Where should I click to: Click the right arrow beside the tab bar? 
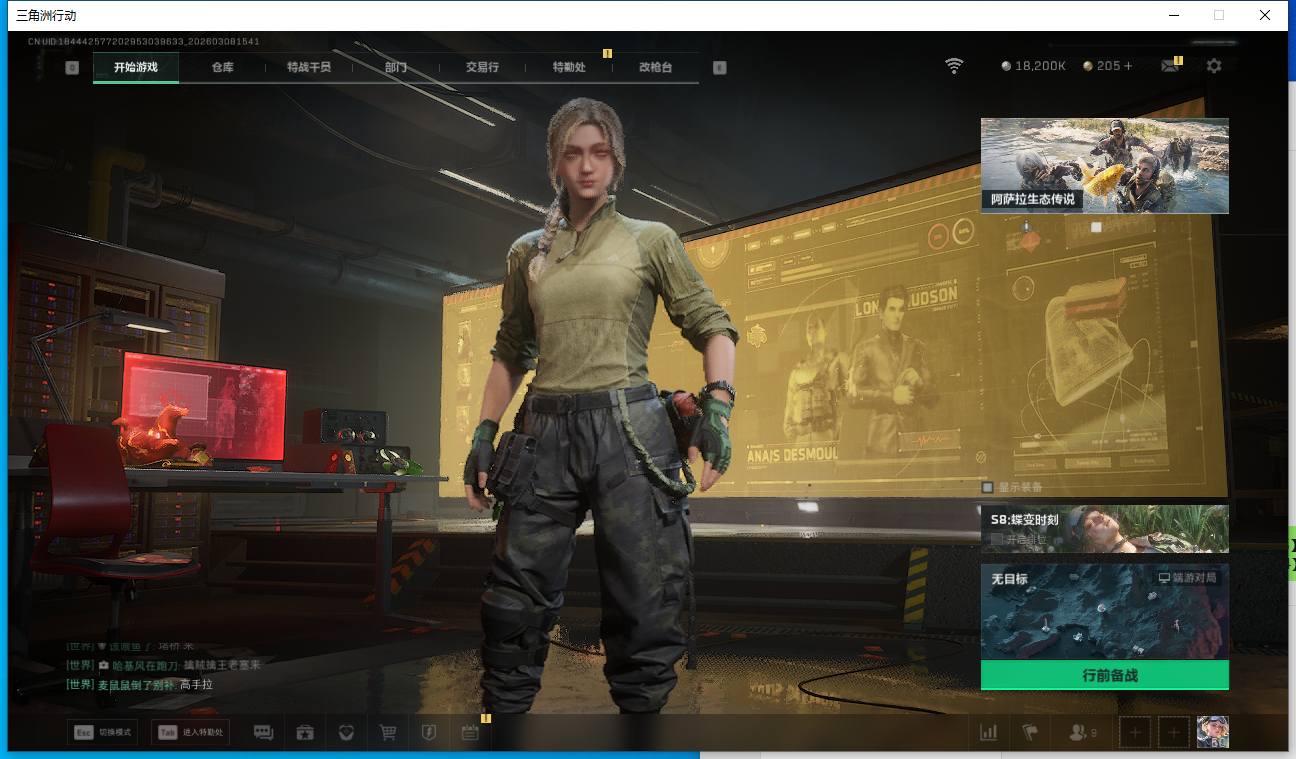(719, 68)
